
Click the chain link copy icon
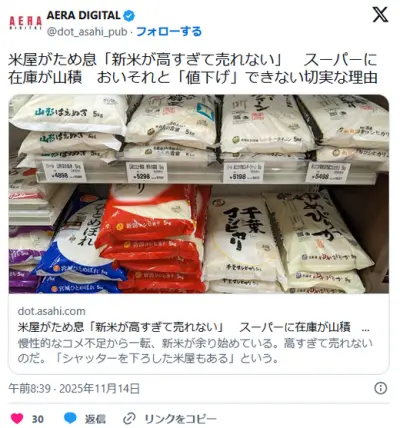[129, 418]
